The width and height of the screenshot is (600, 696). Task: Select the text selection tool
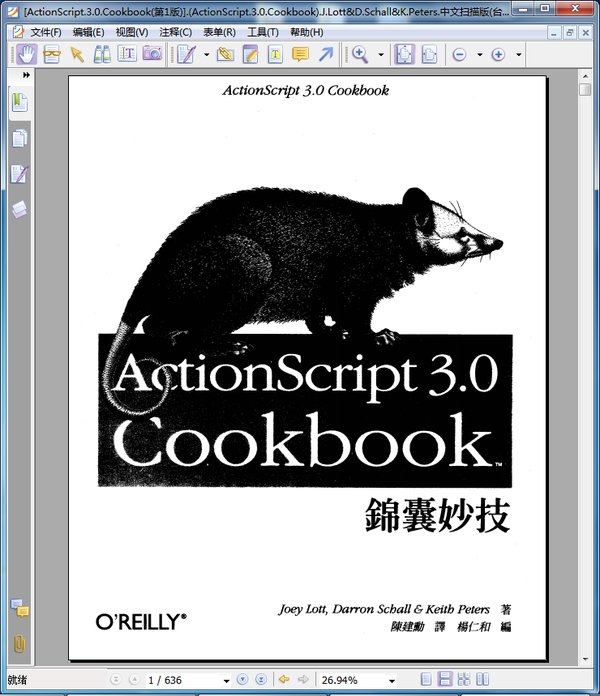point(127,54)
